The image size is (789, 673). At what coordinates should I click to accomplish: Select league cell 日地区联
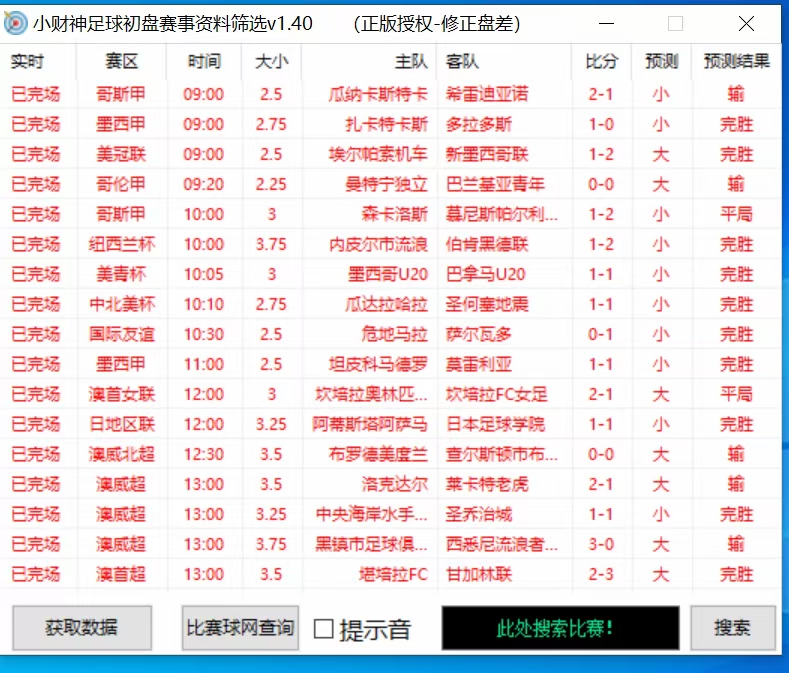click(121, 424)
